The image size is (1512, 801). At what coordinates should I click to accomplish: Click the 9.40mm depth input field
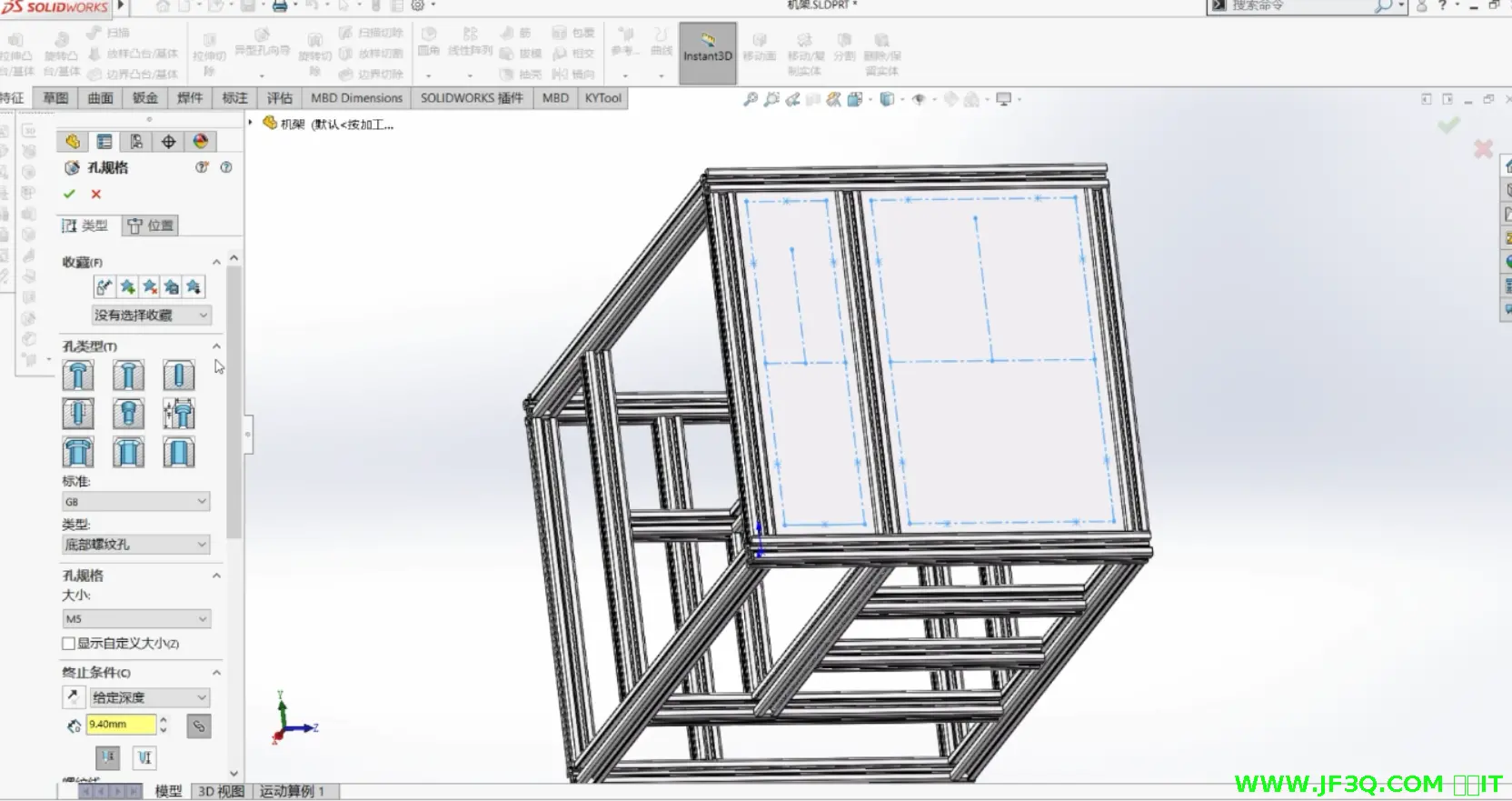click(x=121, y=725)
